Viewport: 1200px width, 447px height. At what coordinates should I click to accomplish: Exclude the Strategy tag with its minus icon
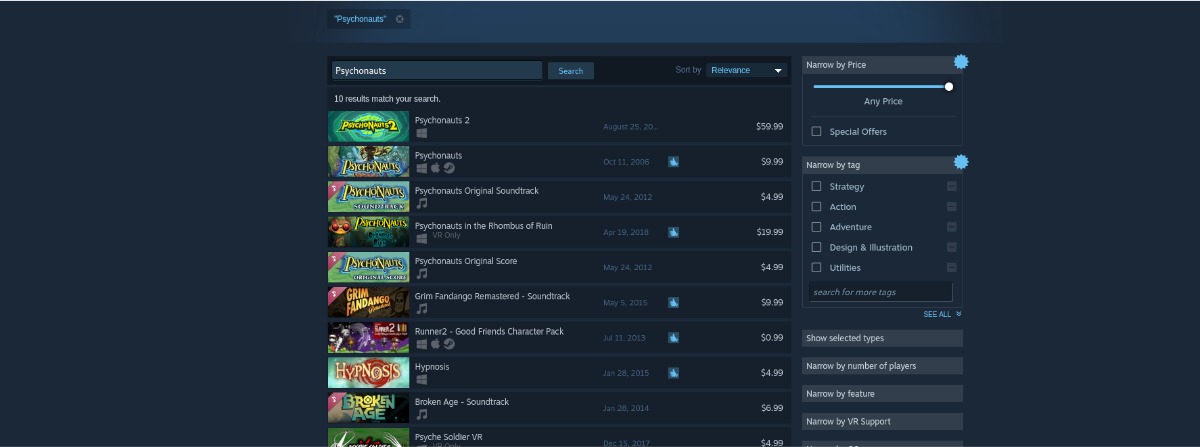coord(952,187)
